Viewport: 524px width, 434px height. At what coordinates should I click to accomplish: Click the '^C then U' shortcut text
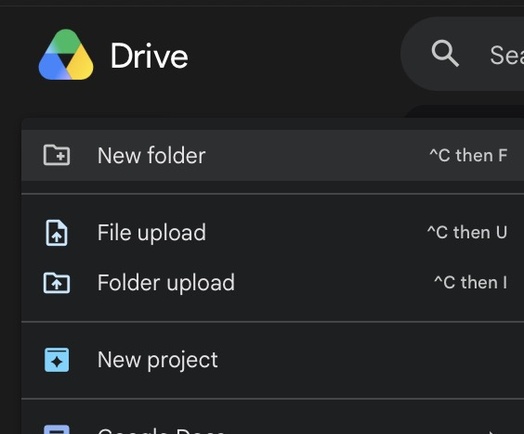(467, 232)
